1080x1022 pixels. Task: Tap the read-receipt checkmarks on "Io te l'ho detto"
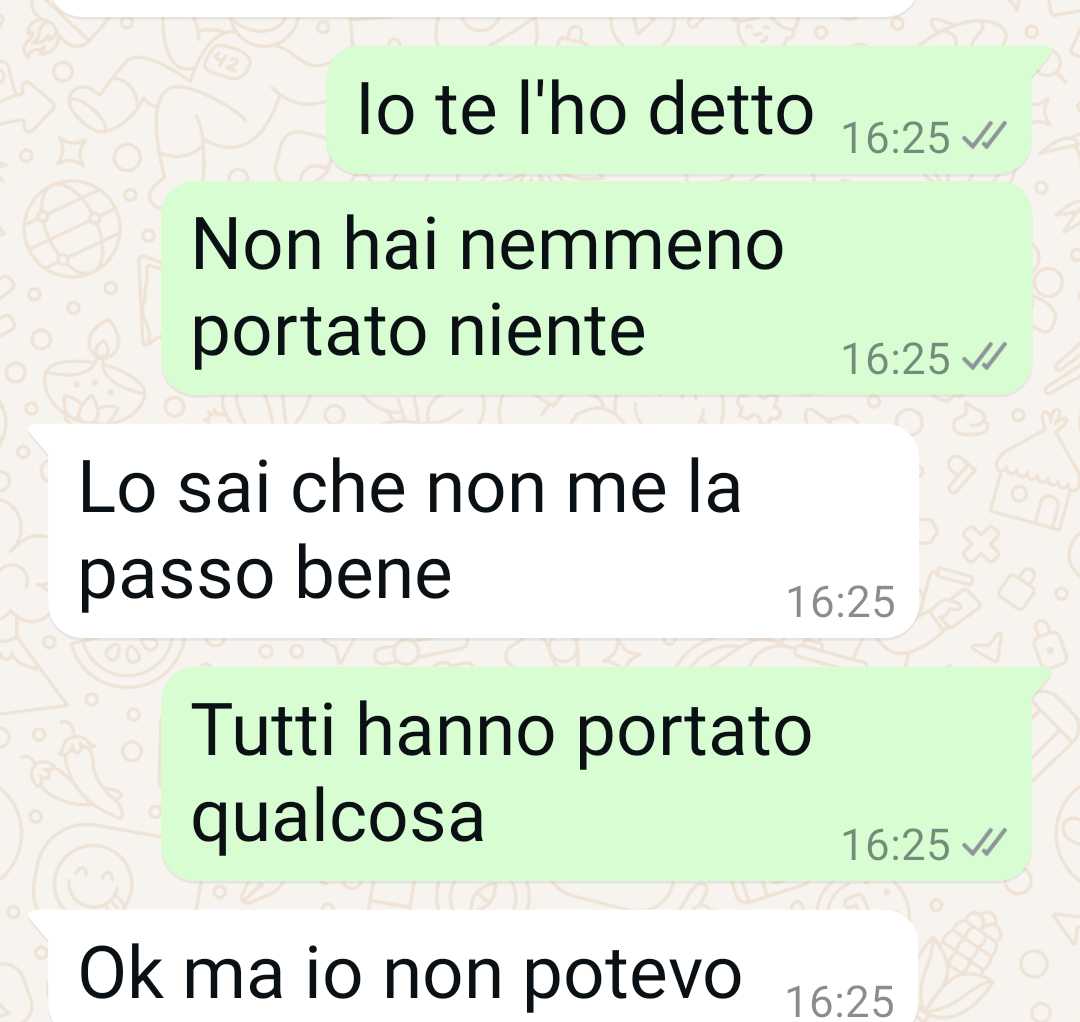984,136
